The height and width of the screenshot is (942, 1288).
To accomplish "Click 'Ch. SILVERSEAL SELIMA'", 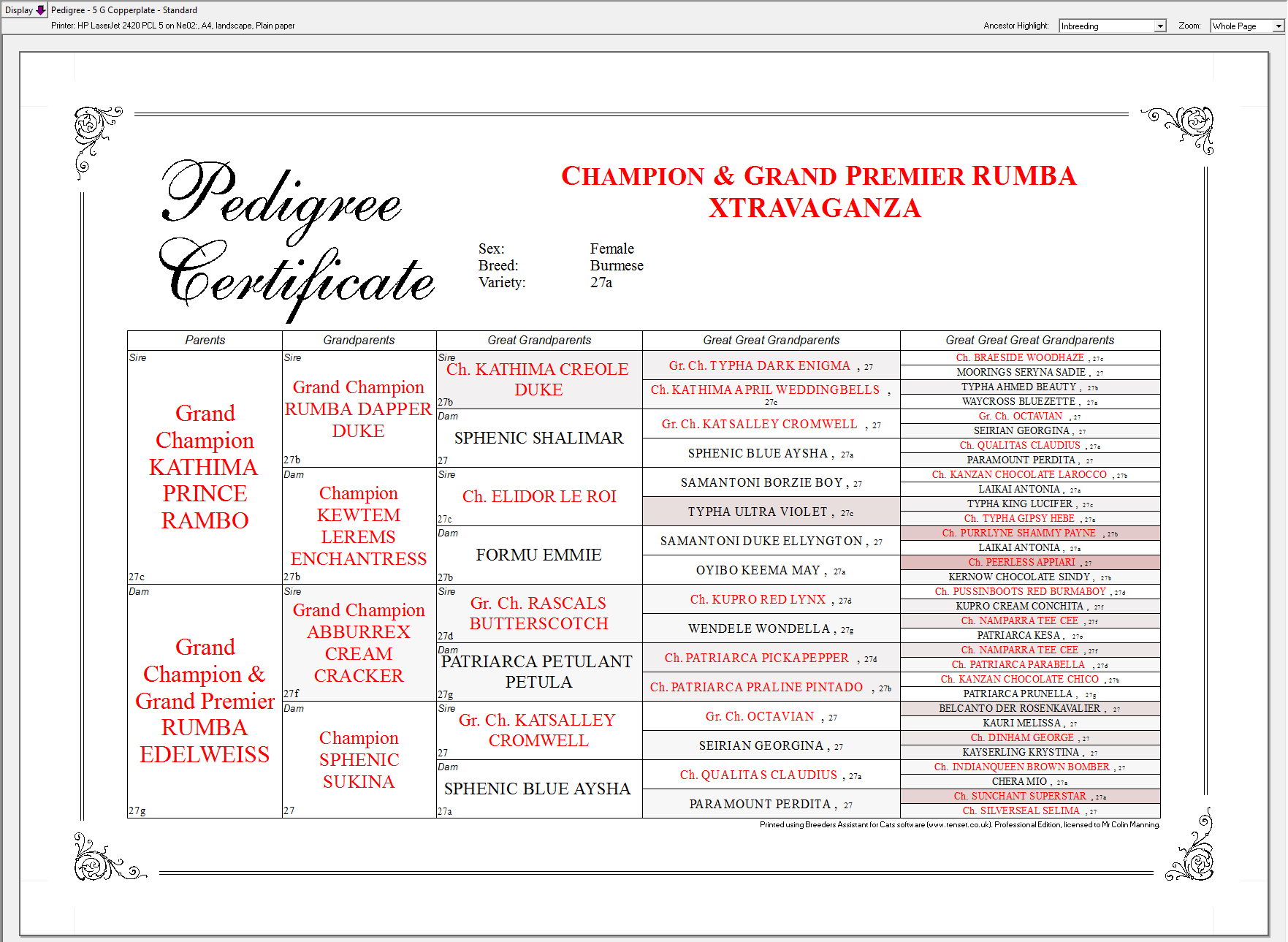I will tap(1030, 811).
